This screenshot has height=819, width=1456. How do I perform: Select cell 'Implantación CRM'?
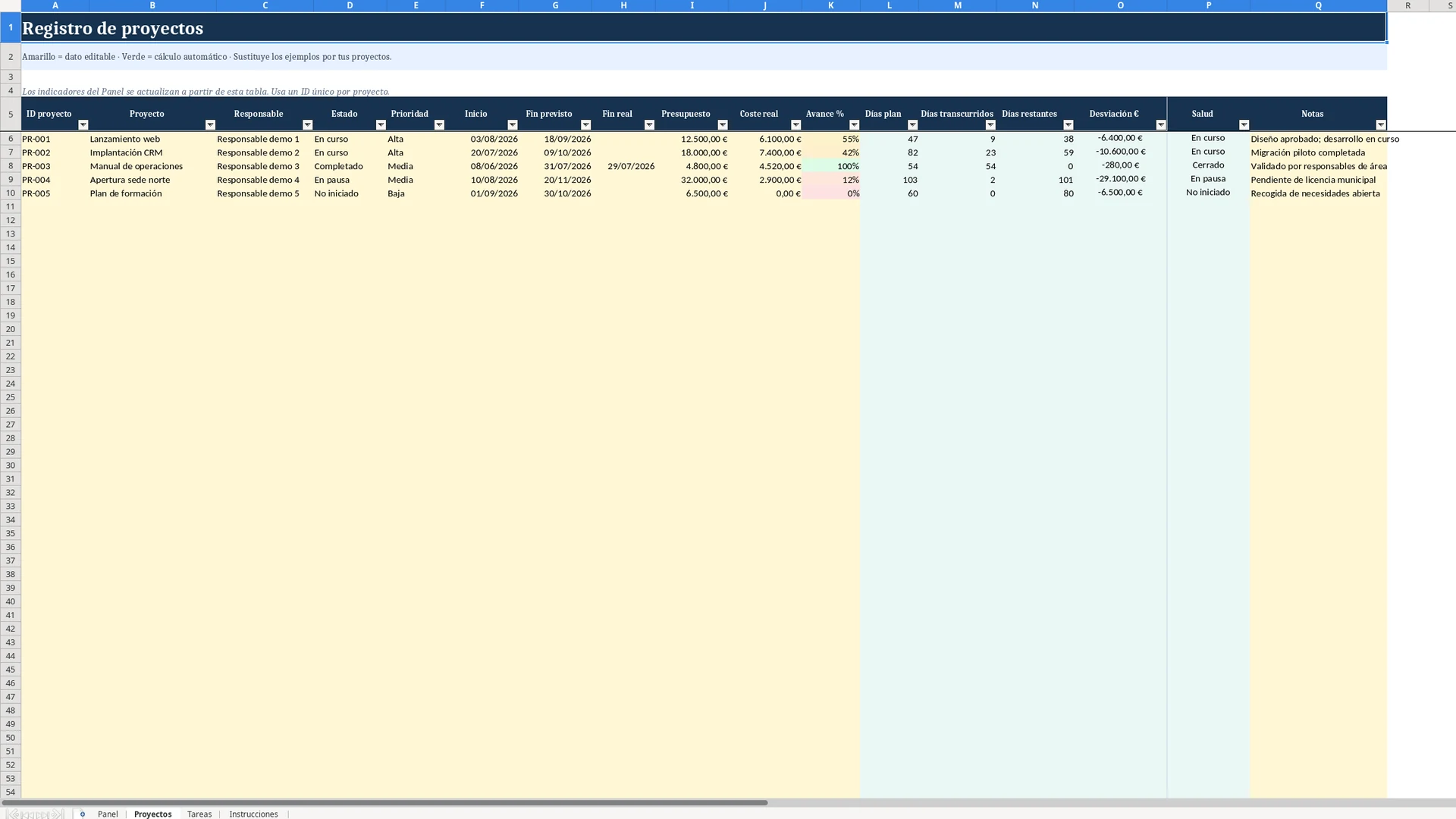click(x=152, y=152)
